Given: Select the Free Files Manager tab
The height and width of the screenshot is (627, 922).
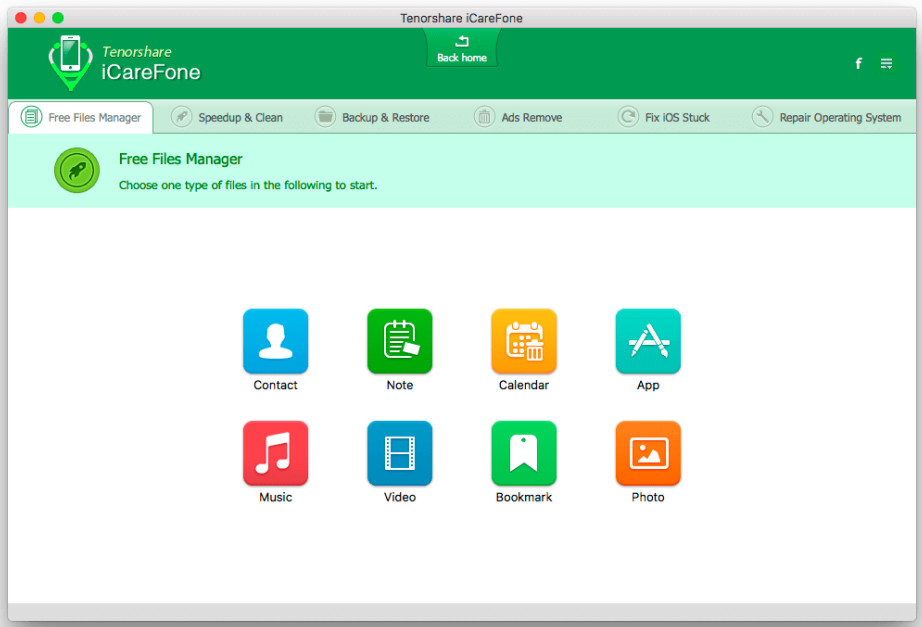Looking at the screenshot, I should click(82, 117).
